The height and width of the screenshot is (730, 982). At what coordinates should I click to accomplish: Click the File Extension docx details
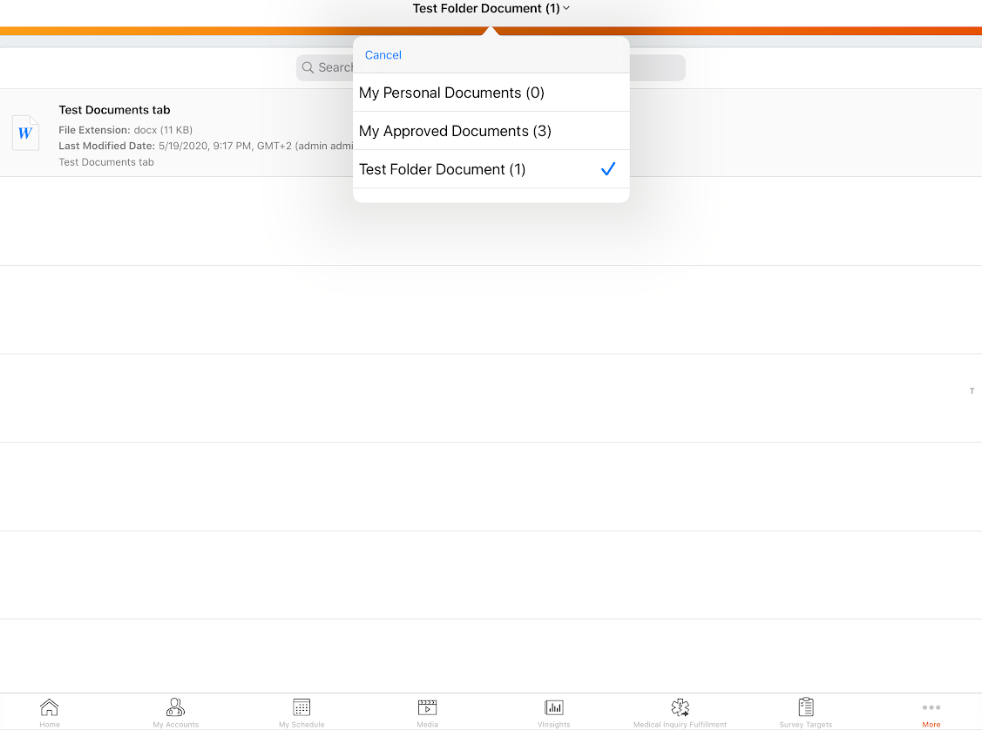pyautogui.click(x=125, y=130)
